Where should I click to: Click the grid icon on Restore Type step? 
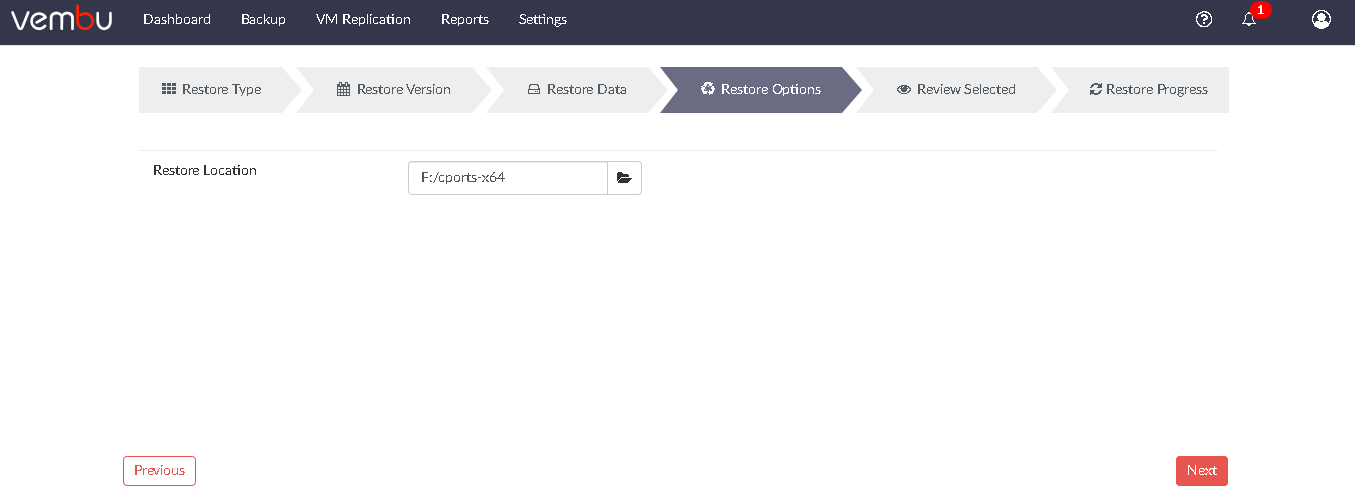click(x=169, y=89)
